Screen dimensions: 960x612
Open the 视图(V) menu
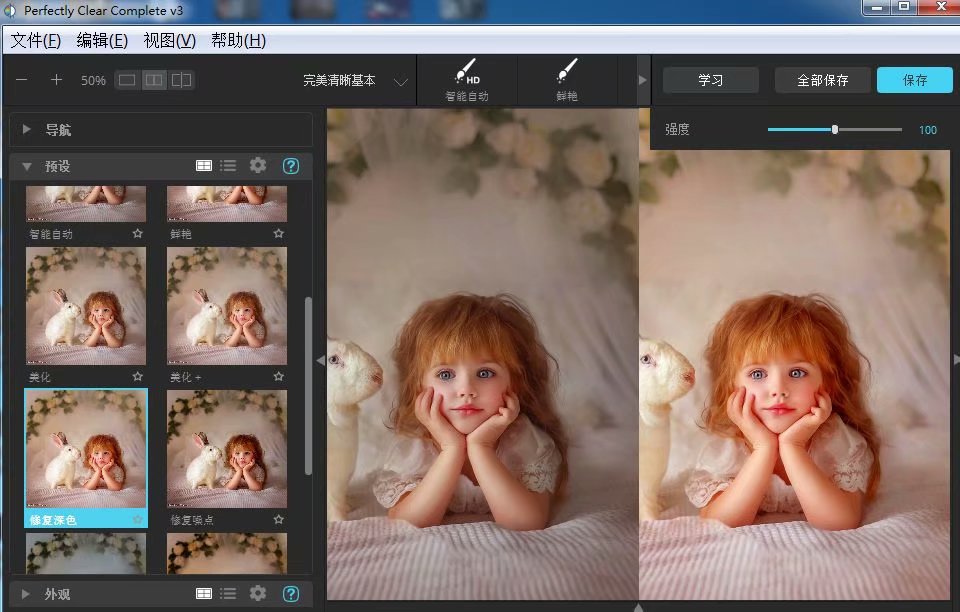tap(169, 41)
